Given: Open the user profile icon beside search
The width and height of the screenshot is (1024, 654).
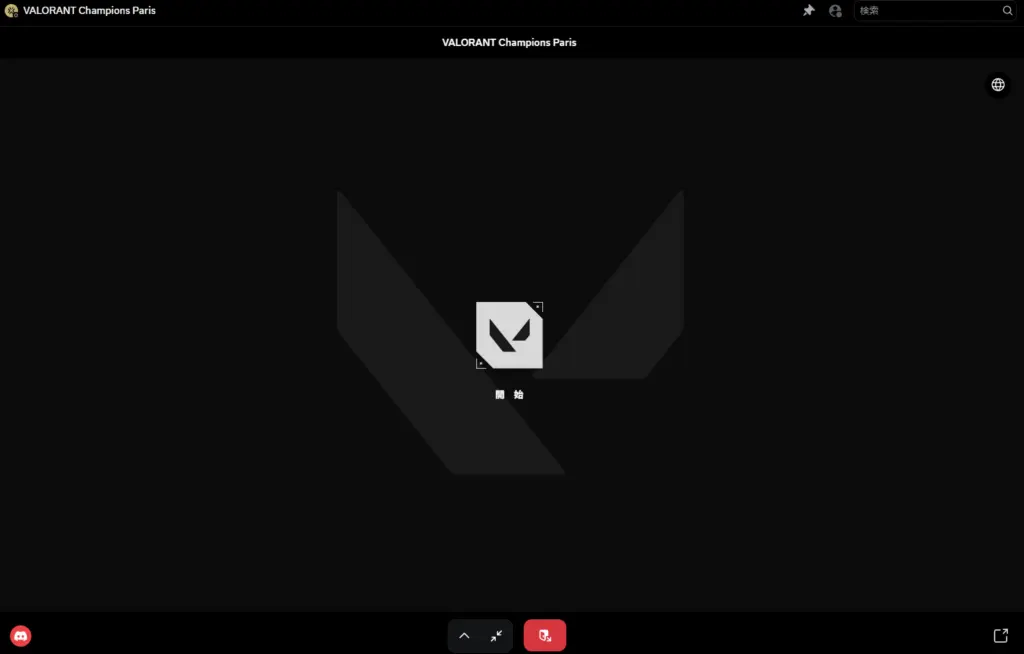Looking at the screenshot, I should coord(835,11).
